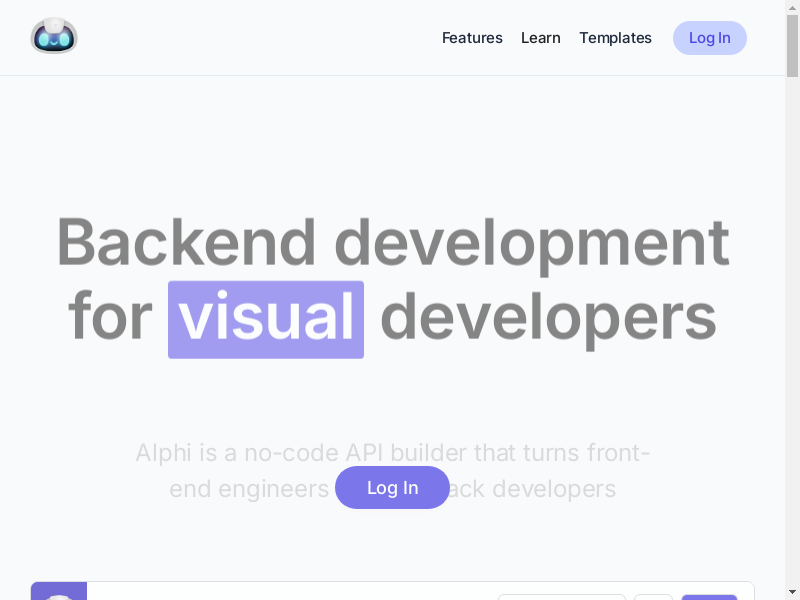Click the Alphi robot logo

54,37
